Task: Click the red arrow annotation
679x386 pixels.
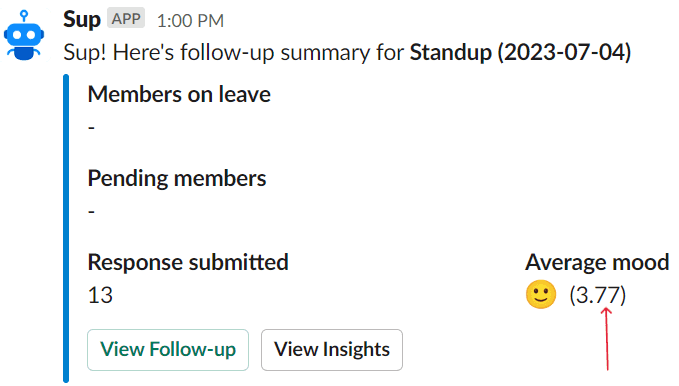Action: tap(607, 339)
